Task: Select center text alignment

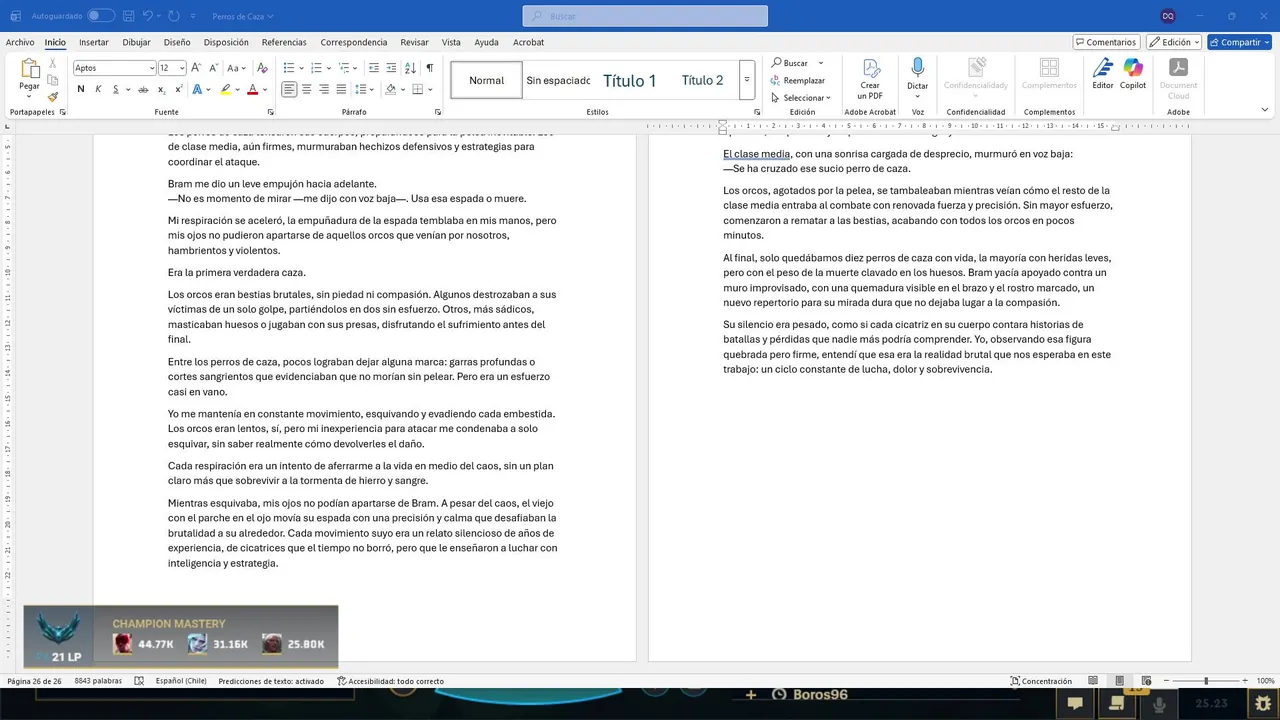Action: point(306,89)
